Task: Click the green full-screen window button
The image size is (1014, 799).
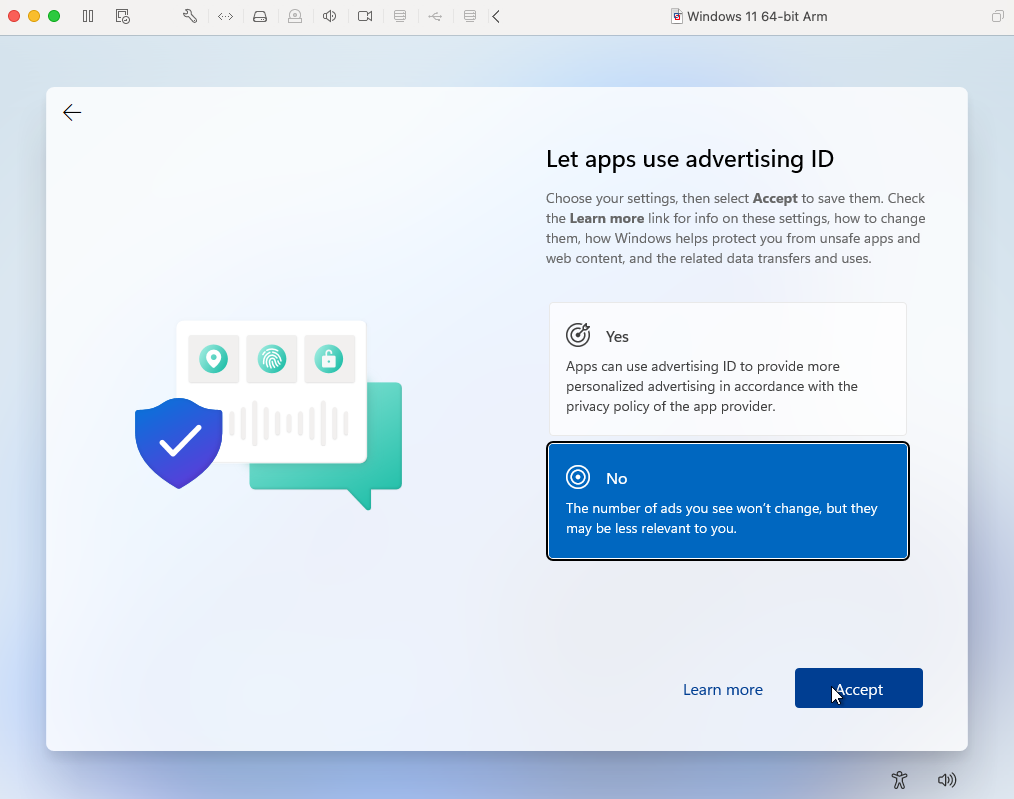Action: coord(54,16)
